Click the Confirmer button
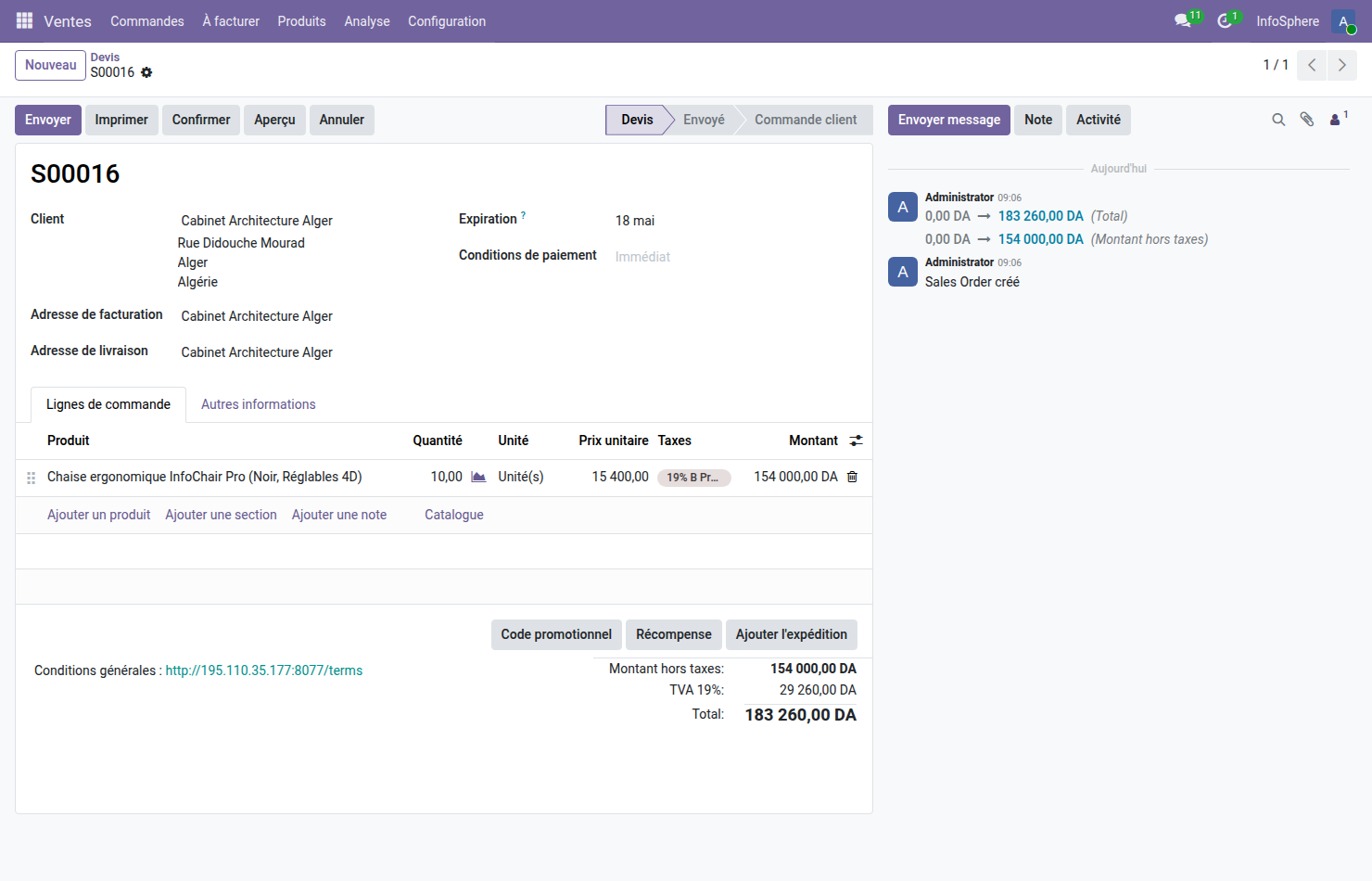This screenshot has width=1372, height=881. [x=201, y=120]
